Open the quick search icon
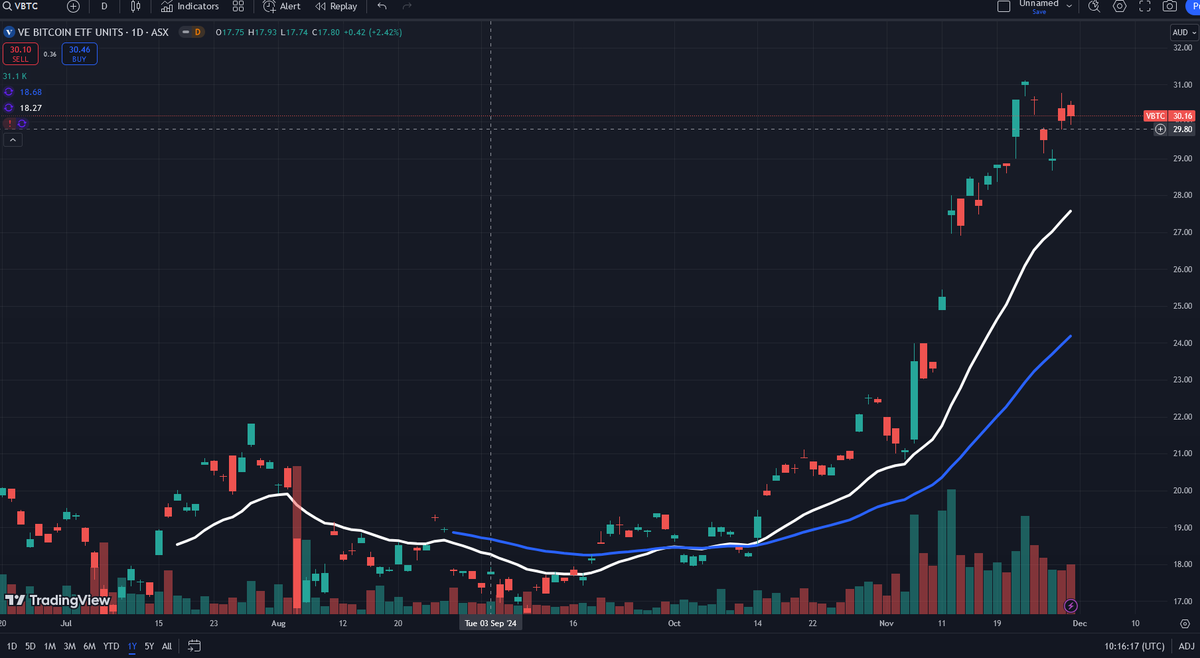The height and width of the screenshot is (658, 1200). 1093,6
